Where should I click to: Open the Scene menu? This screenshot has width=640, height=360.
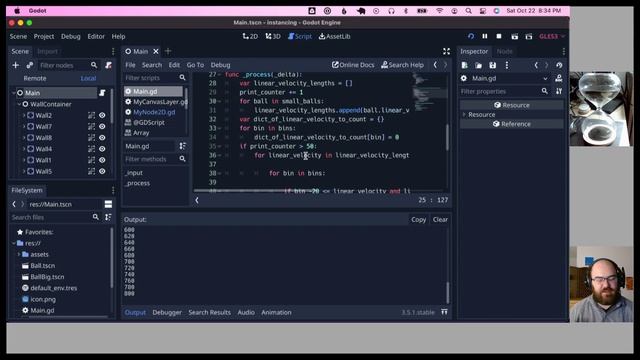[18, 36]
